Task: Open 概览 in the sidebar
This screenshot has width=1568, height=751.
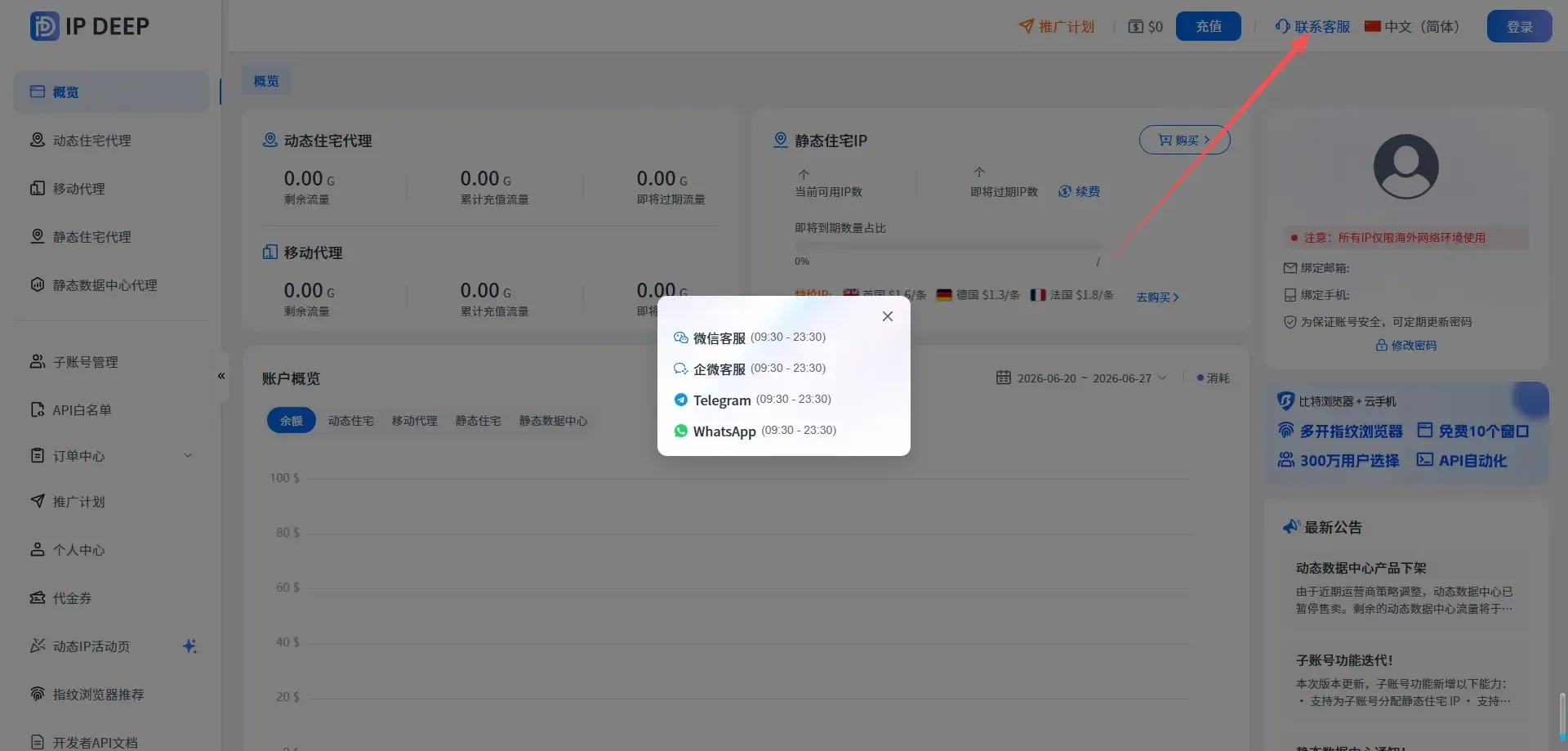Action: click(111, 92)
